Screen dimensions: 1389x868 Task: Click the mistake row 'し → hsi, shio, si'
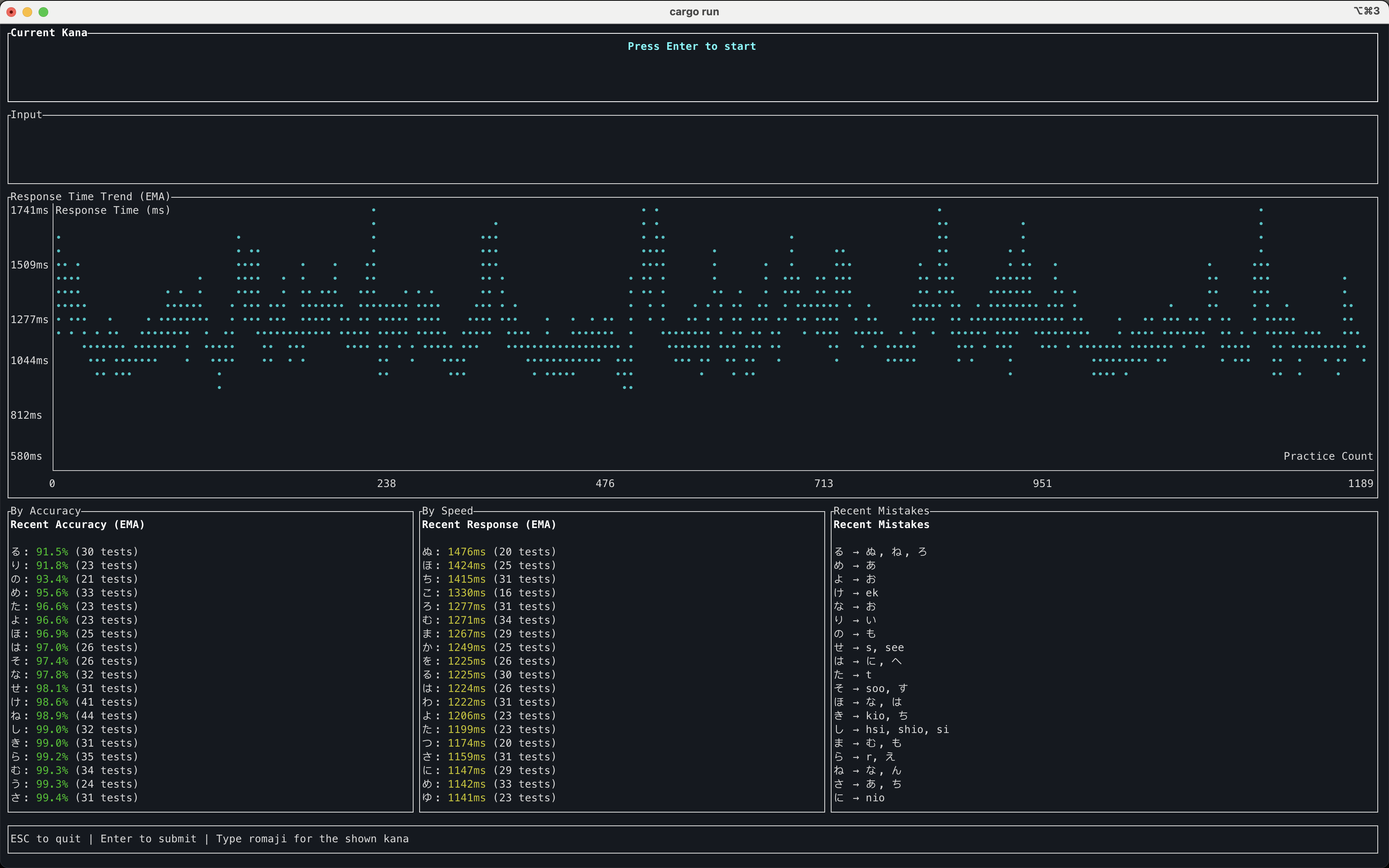pos(891,730)
